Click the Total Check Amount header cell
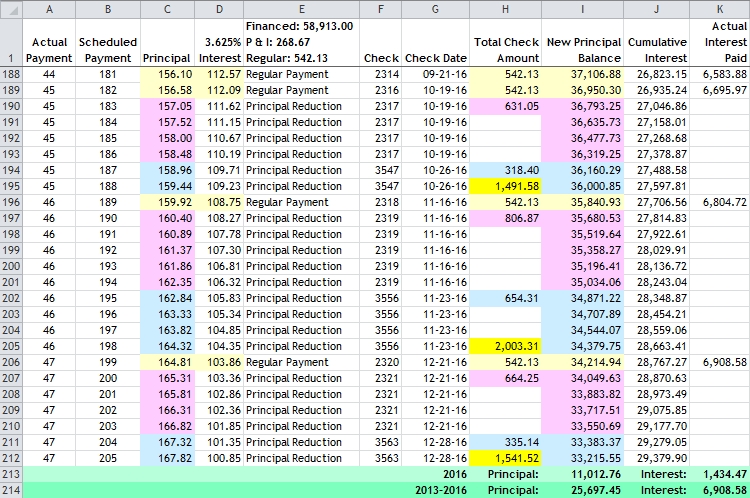Viewport: 750px width, 498px height. pyautogui.click(x=506, y=42)
